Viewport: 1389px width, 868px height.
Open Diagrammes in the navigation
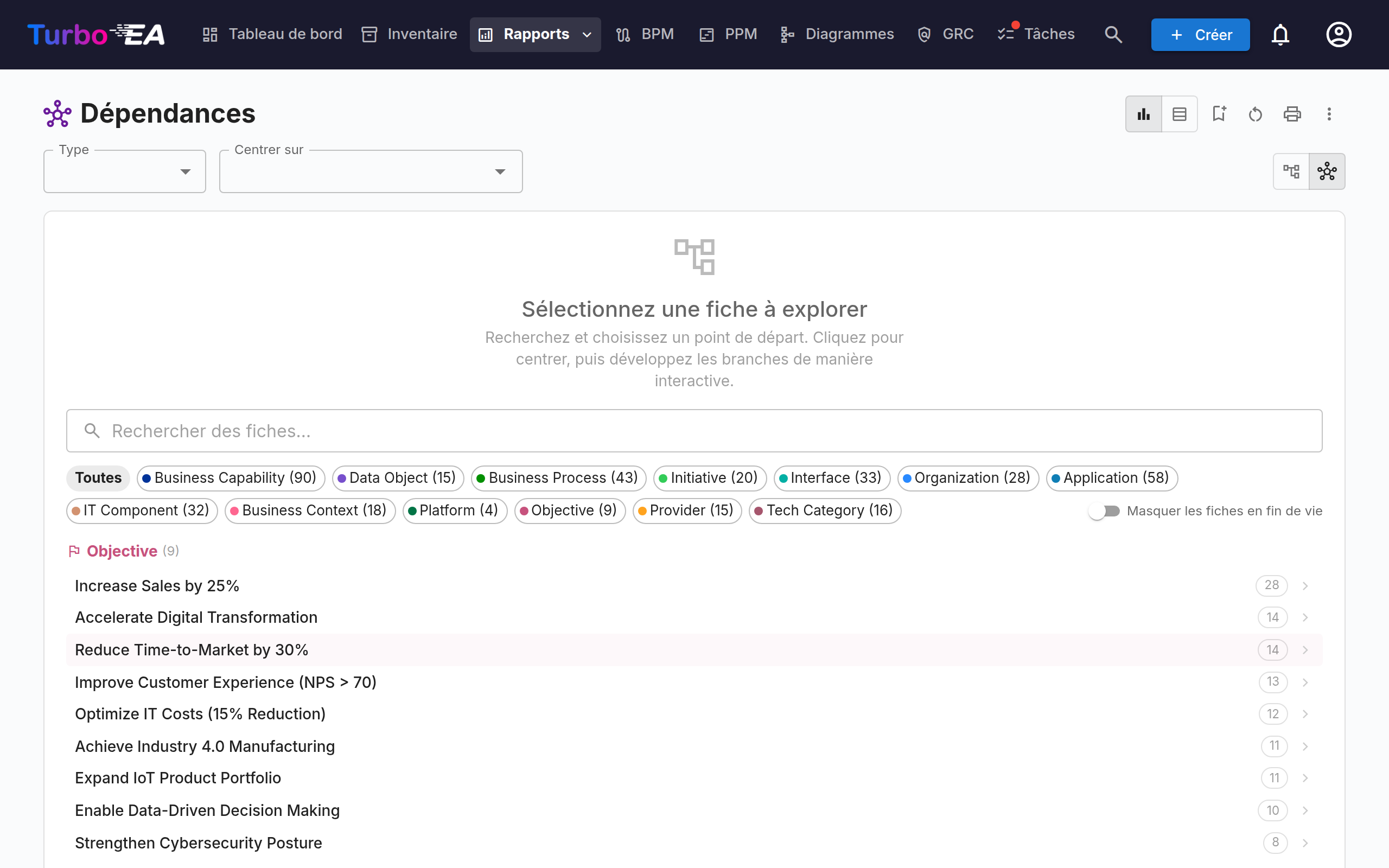(x=837, y=34)
